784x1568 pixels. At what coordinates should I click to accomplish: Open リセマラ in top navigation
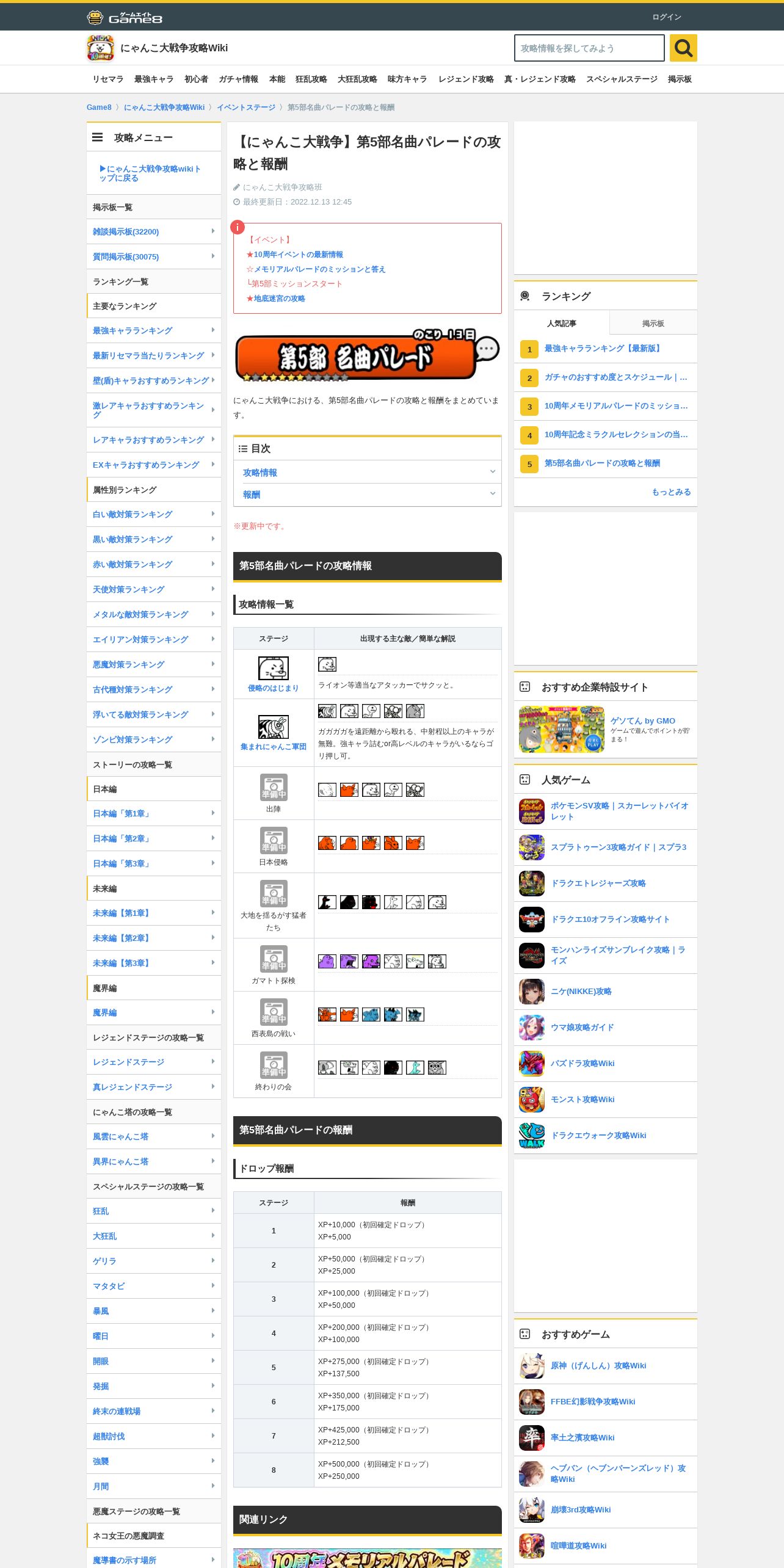108,79
